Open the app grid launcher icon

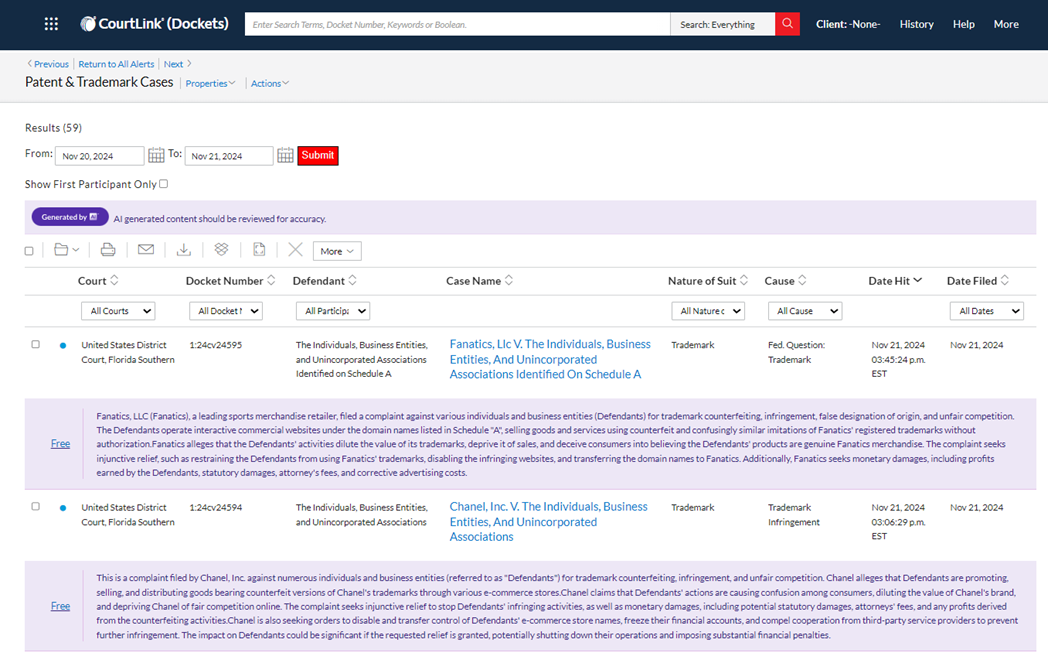tap(51, 24)
